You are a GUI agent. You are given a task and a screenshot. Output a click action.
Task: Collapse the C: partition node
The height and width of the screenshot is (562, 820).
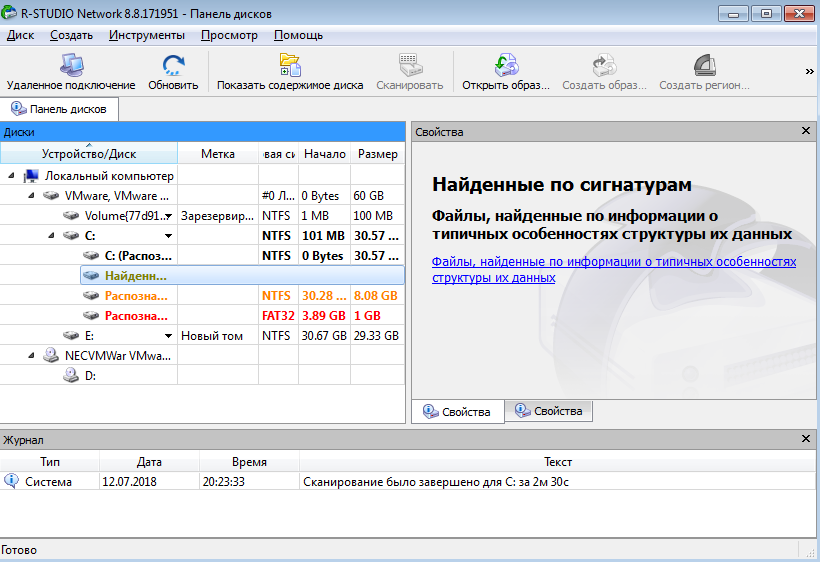(51, 236)
